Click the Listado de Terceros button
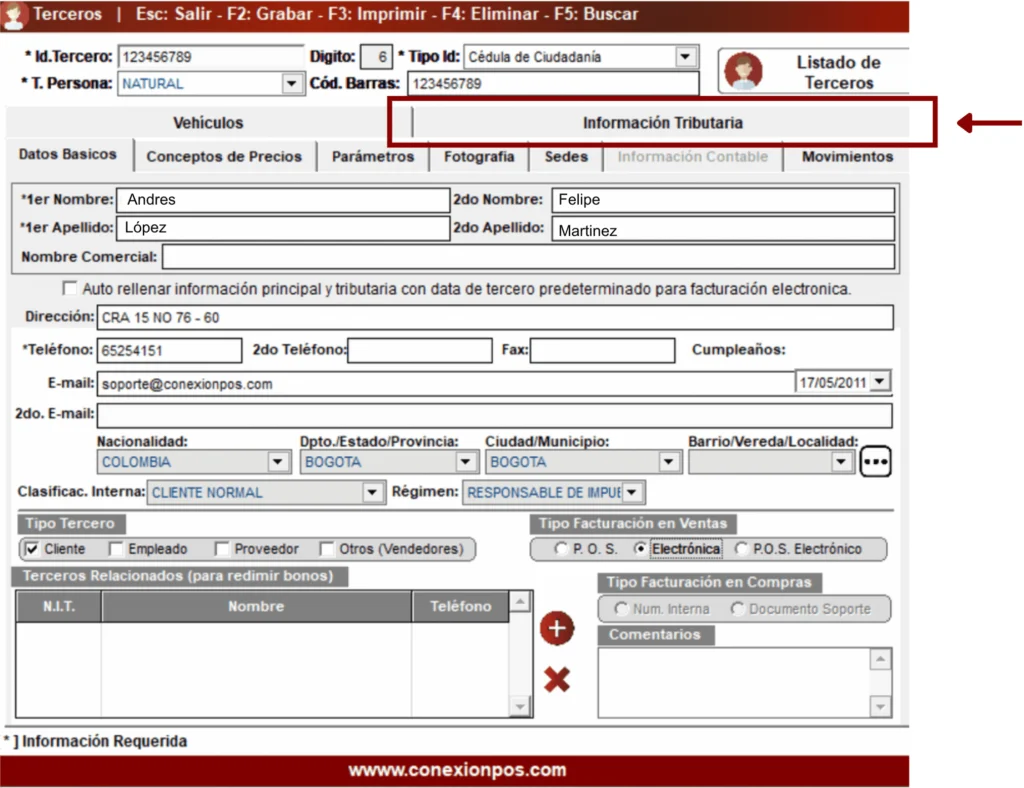1024x788 pixels. [814, 71]
